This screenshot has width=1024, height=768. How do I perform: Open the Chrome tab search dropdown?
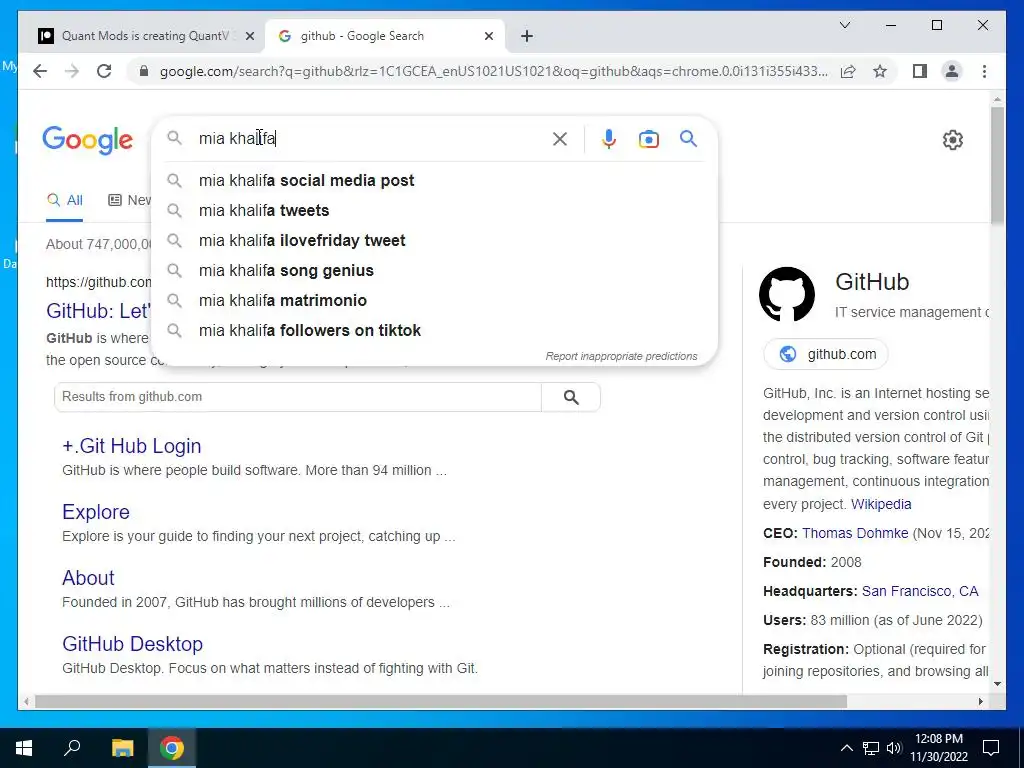844,25
